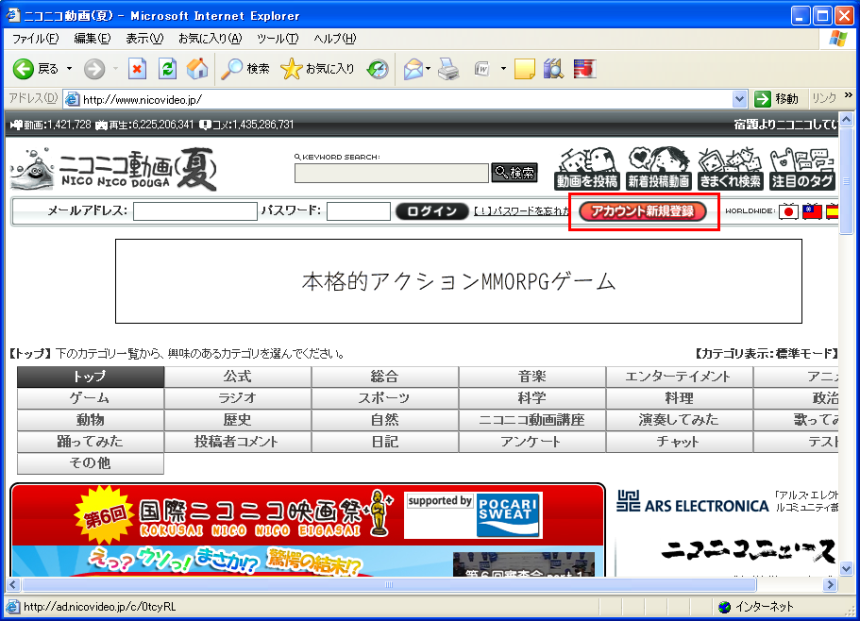Viewport: 860px width, 621px height.
Task: Select the ニコニコ動画講座 category tab
Action: point(532,420)
